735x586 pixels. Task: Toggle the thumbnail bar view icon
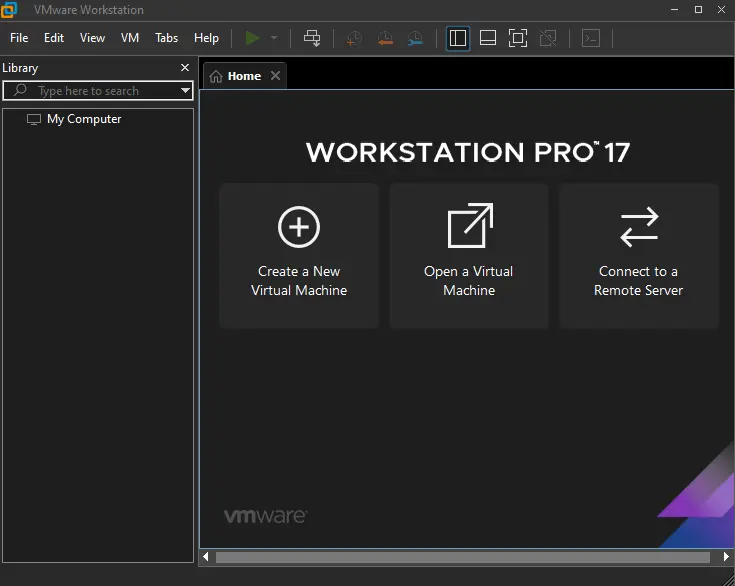[x=488, y=38]
